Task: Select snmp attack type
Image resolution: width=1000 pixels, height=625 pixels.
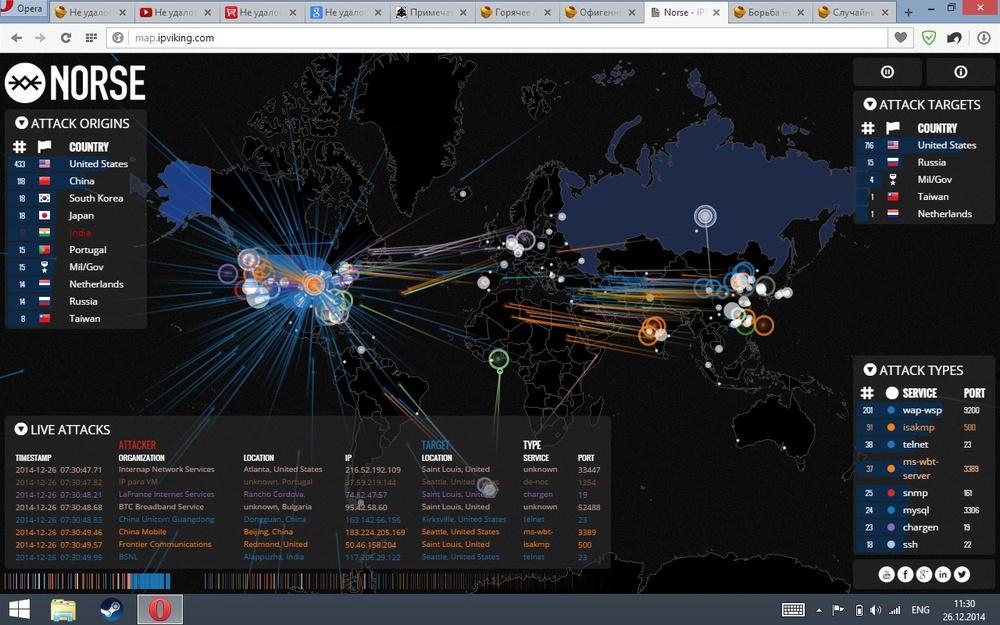Action: click(x=924, y=493)
